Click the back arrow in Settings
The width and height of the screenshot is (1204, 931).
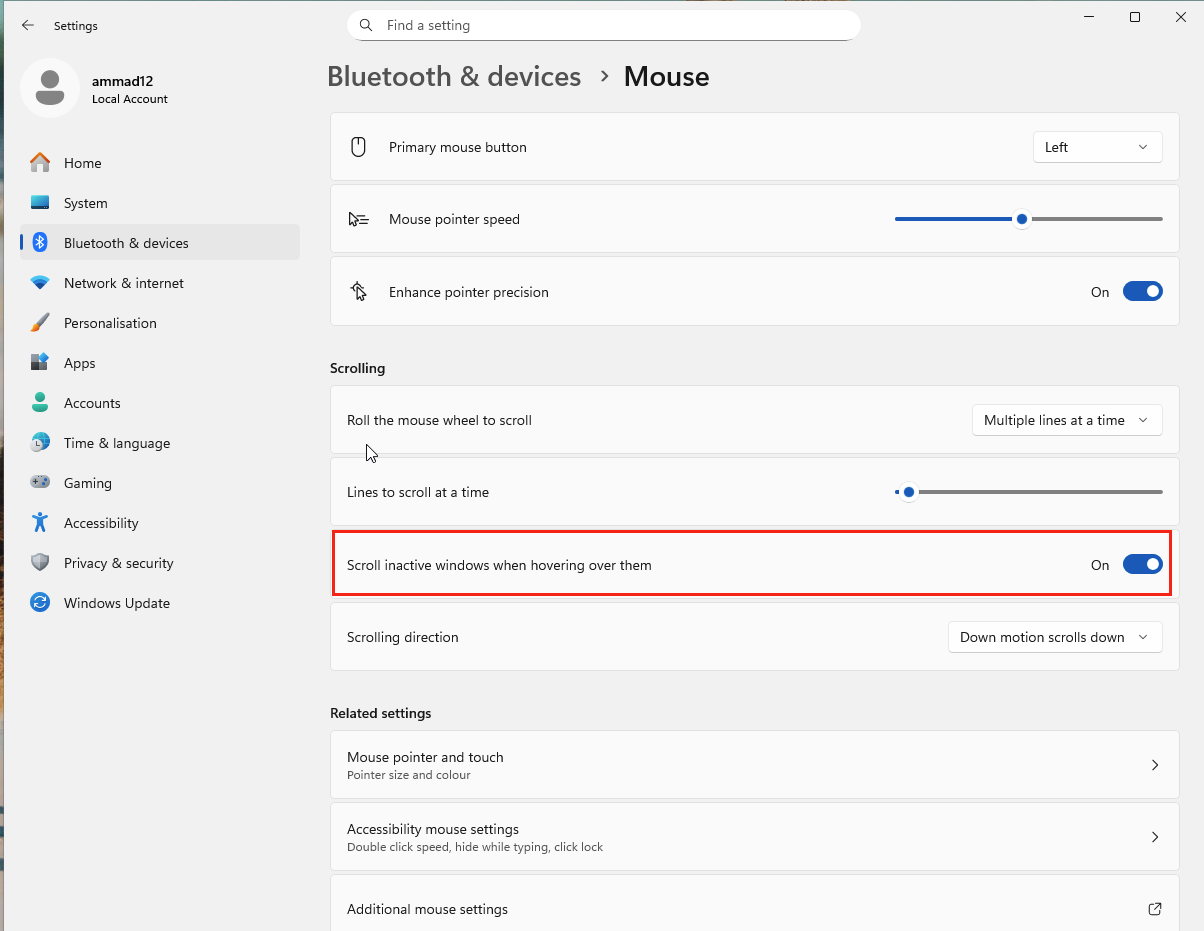pos(28,25)
